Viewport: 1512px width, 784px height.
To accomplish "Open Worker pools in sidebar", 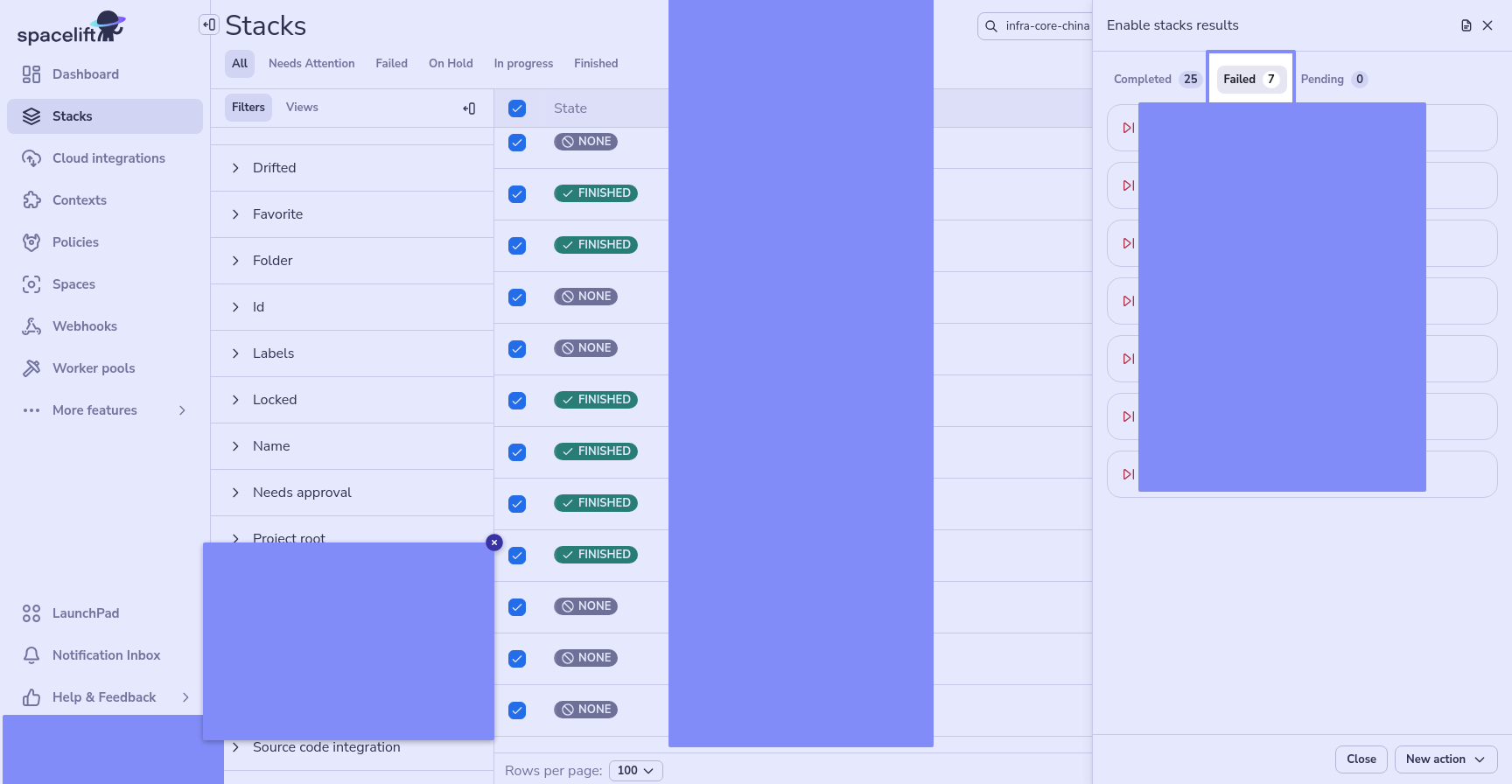I will coord(94,368).
